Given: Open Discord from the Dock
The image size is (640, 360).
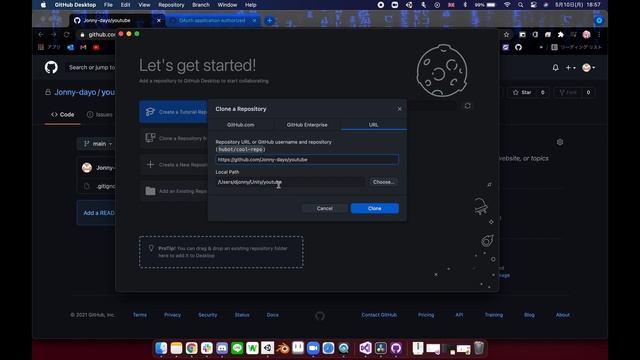Looking at the screenshot, I should click(x=222, y=348).
